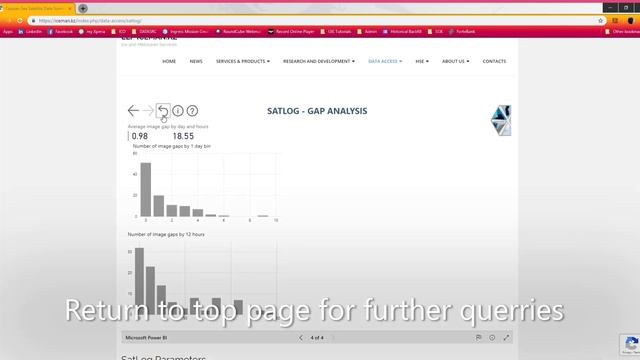Open the RoundCube Webmail bookmark
640x360 pixels.
coord(238,31)
